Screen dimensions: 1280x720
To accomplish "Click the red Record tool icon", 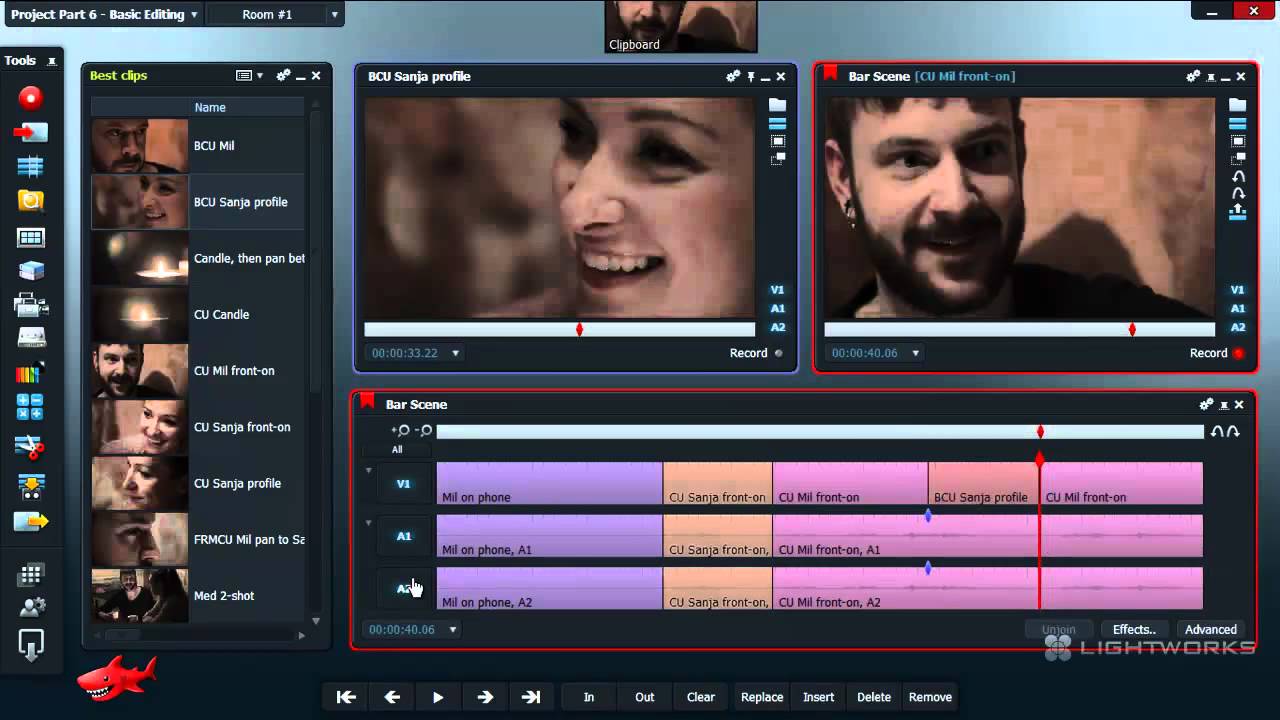I will [31, 97].
